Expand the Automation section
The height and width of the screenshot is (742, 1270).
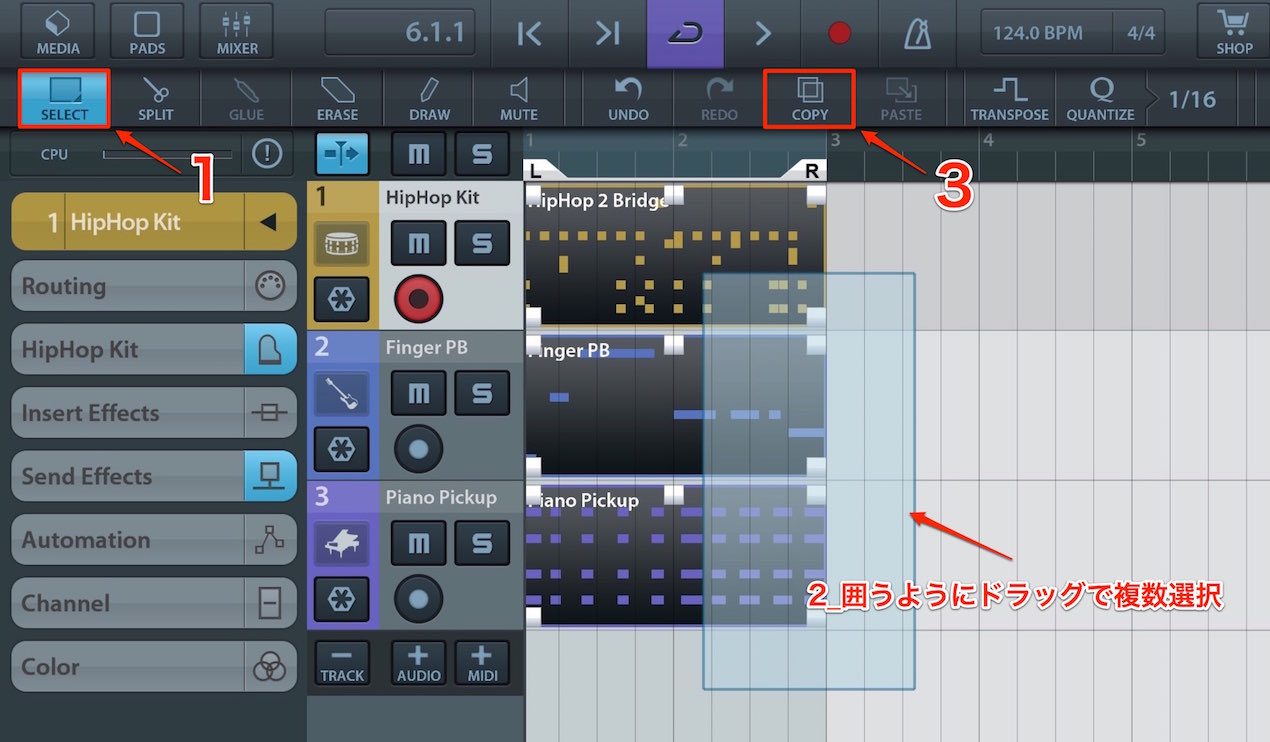[154, 540]
